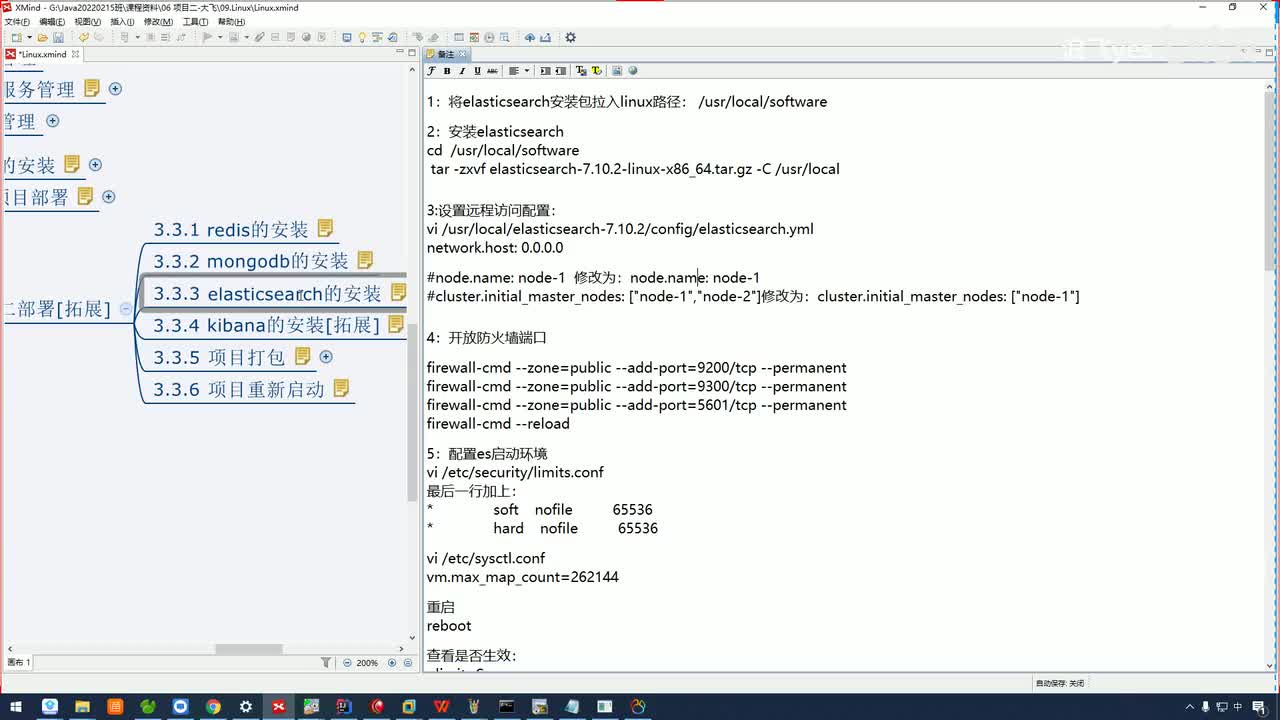
Task: Pick text background highlight color in notes
Action: pos(597,71)
